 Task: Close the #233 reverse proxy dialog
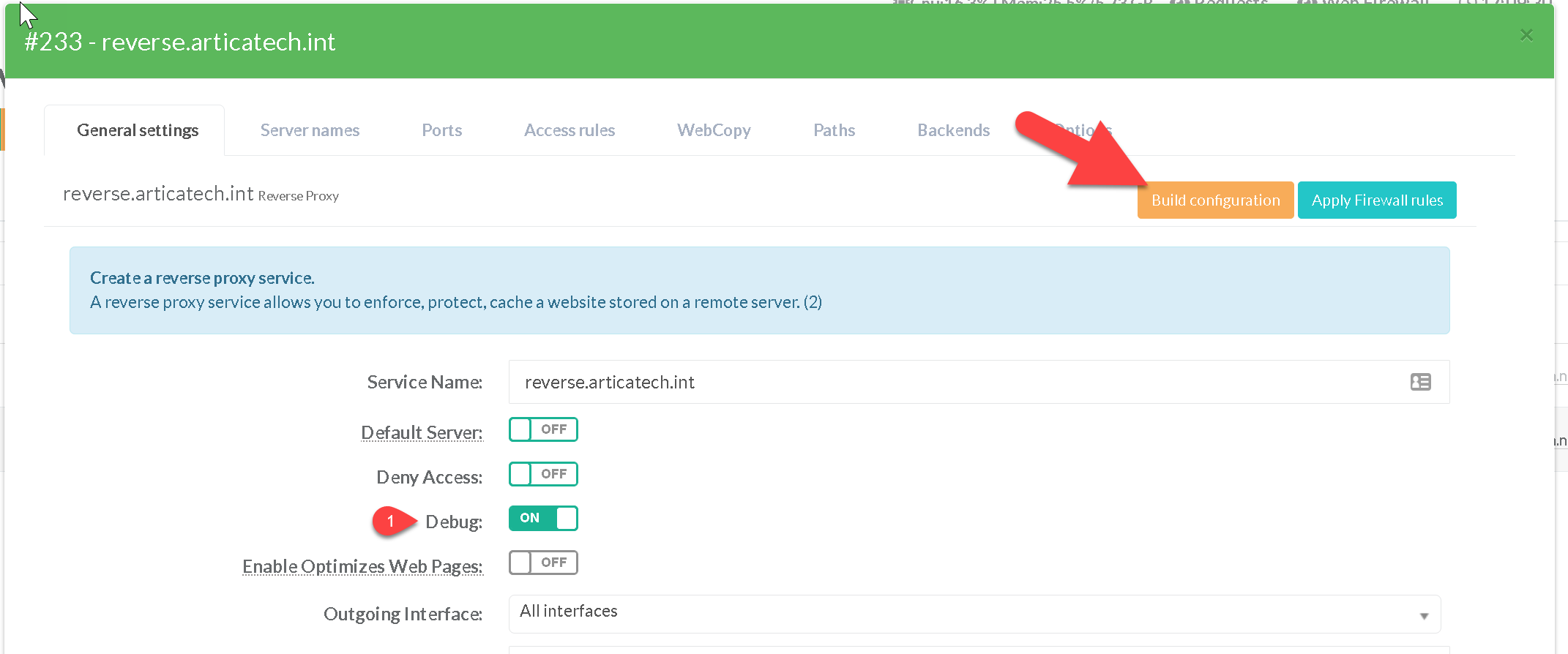[x=1526, y=35]
